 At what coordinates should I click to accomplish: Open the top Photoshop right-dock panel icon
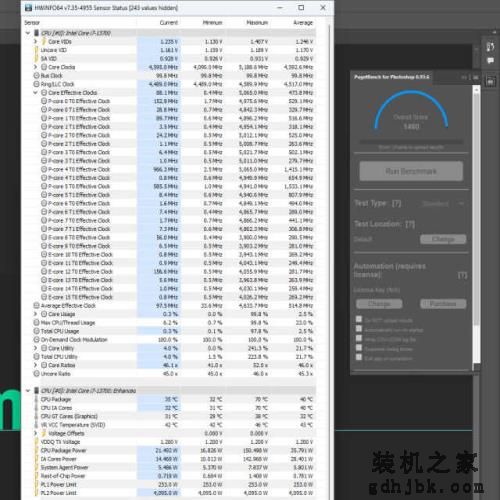pos(490,47)
